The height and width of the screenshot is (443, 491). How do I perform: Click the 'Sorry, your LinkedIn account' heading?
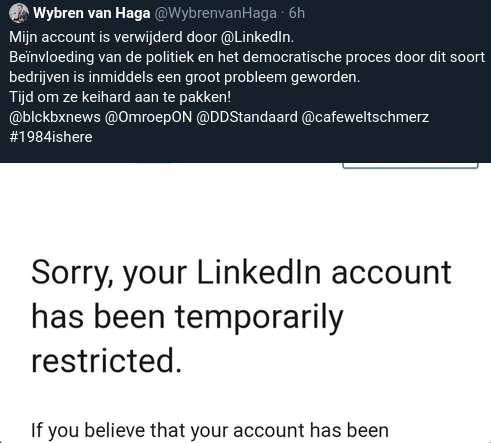241,273
